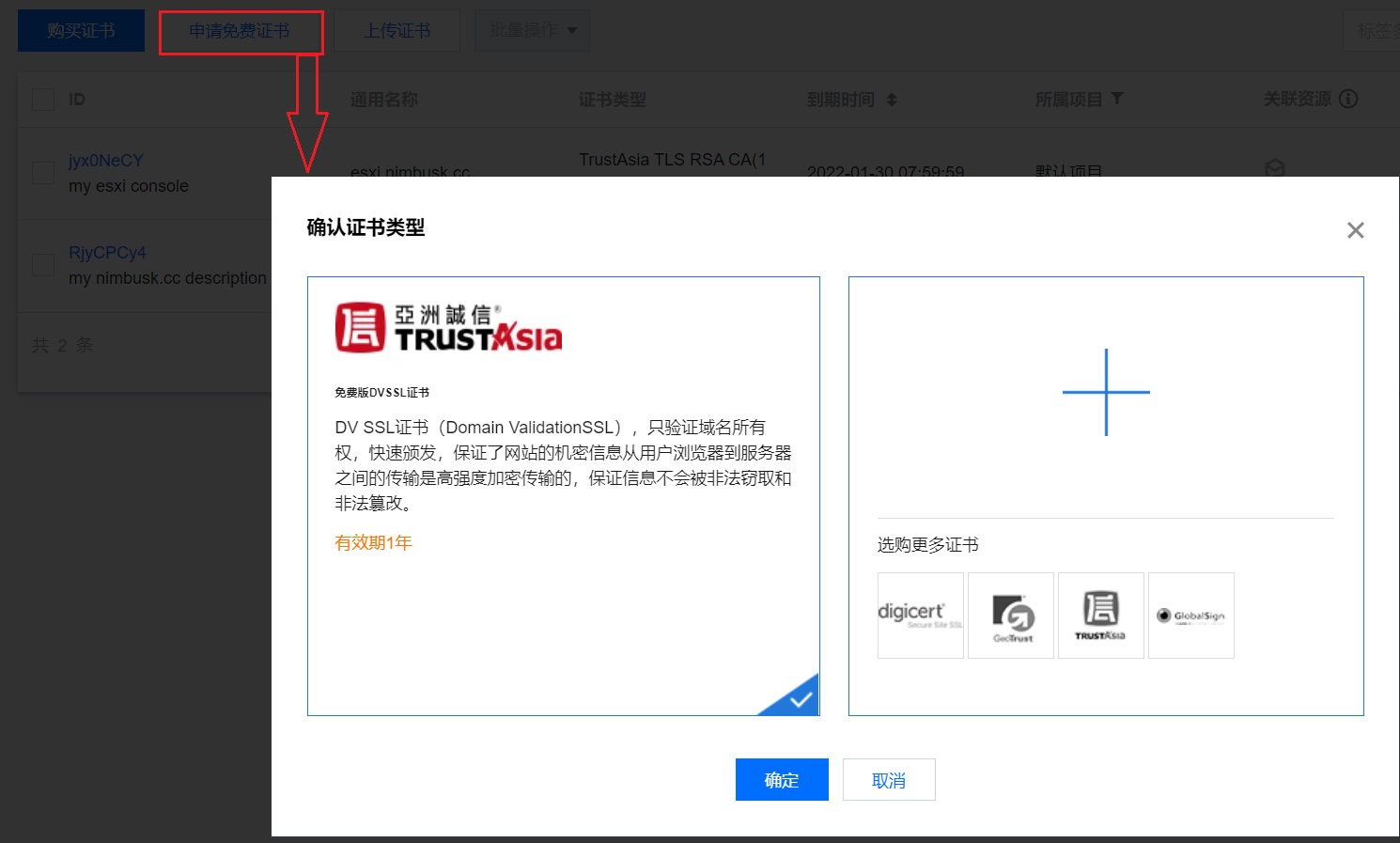Open the 批量操作 dropdown
Viewport: 1400px width, 843px height.
point(533,29)
